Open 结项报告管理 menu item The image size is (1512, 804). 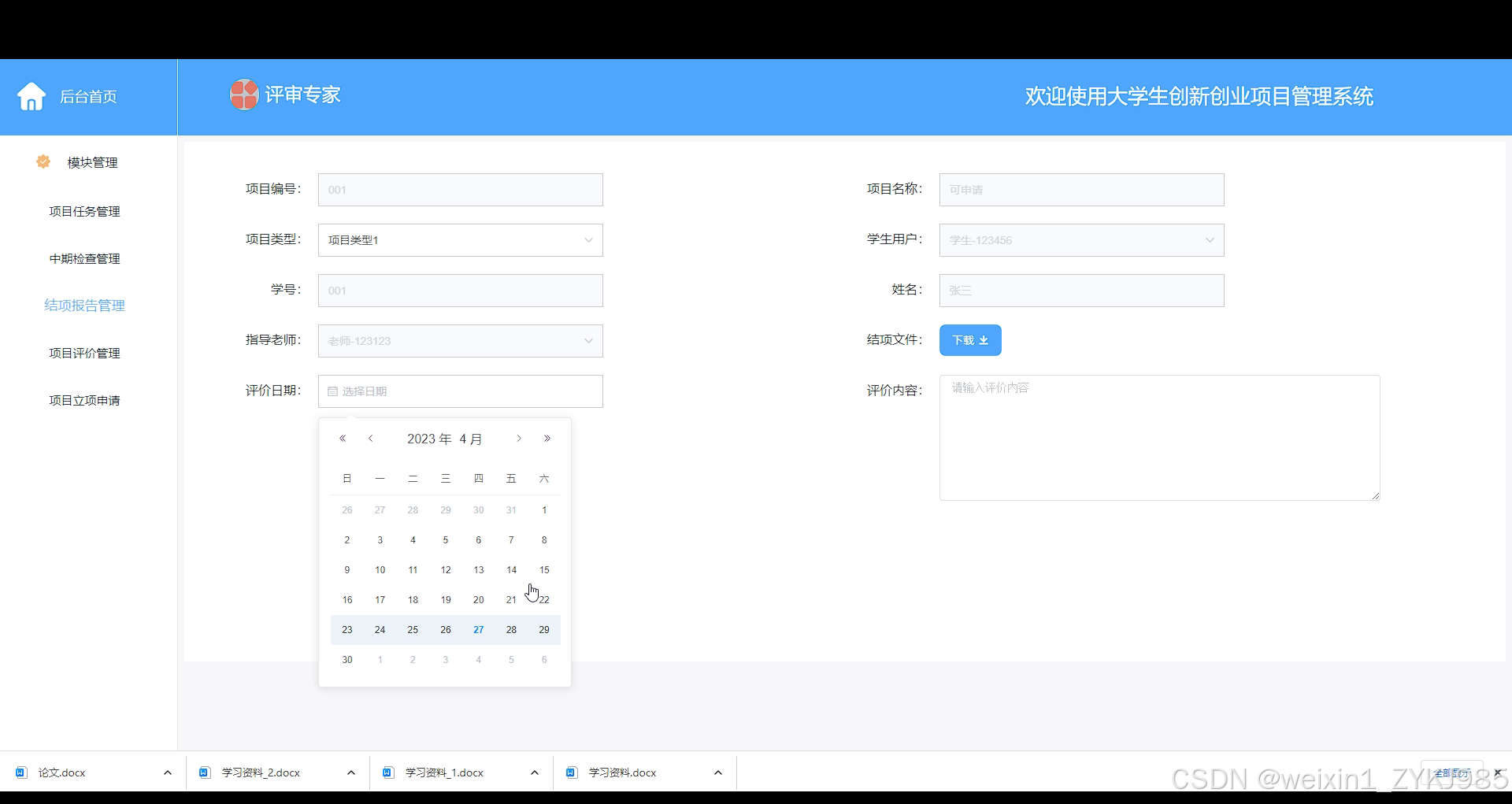pos(85,306)
